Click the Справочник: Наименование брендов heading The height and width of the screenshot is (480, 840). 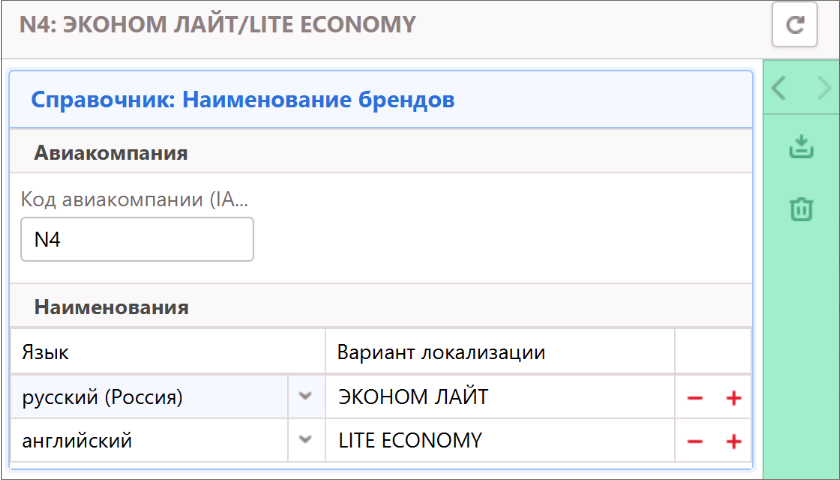(243, 100)
